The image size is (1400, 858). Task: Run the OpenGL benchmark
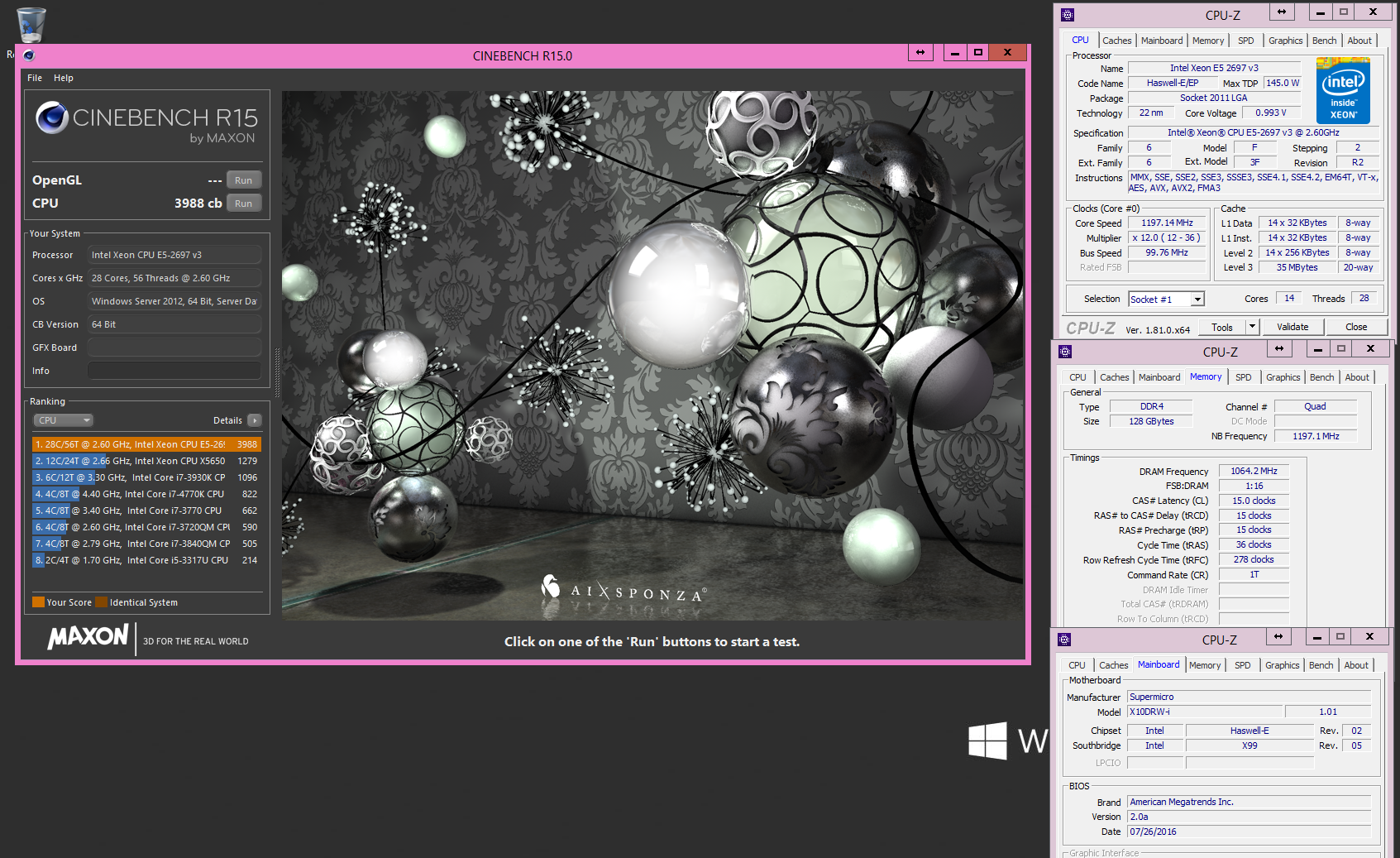point(244,180)
